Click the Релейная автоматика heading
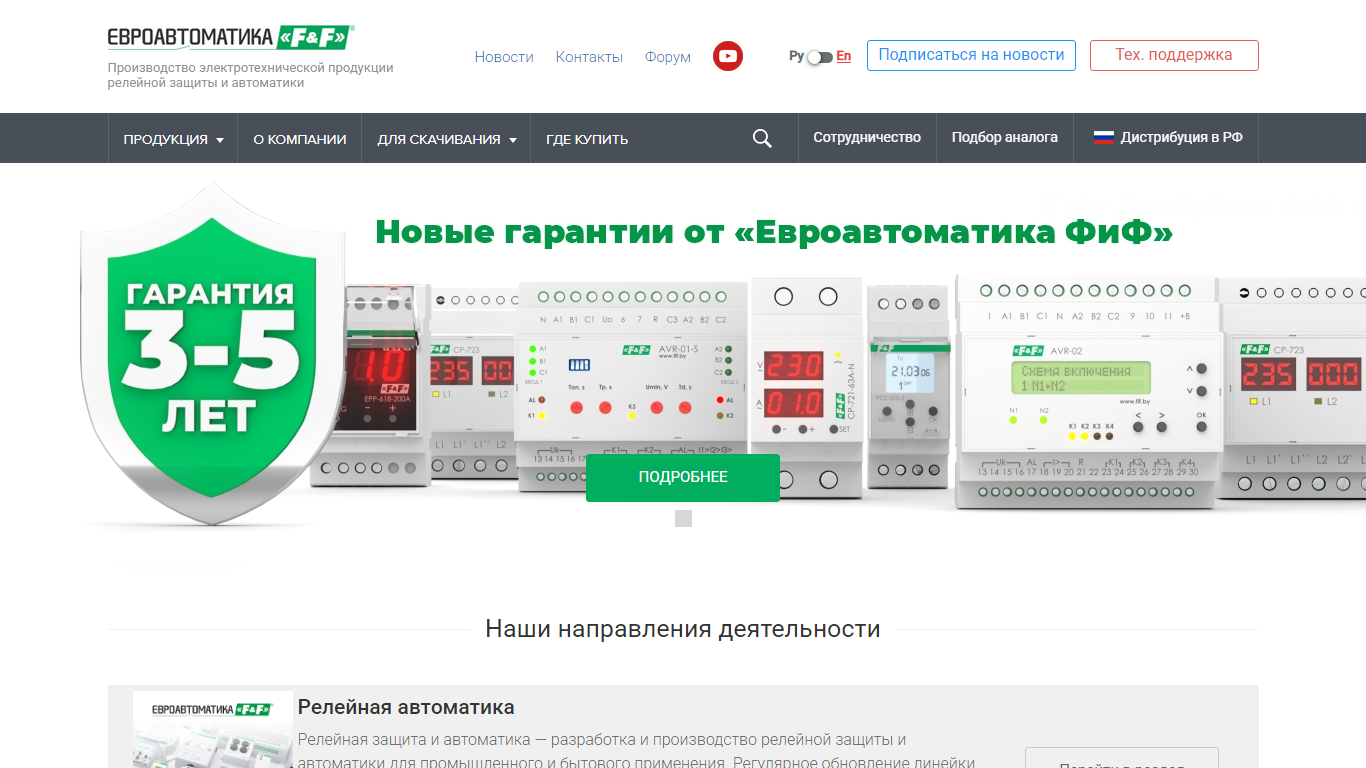Image resolution: width=1366 pixels, height=768 pixels. pos(406,707)
